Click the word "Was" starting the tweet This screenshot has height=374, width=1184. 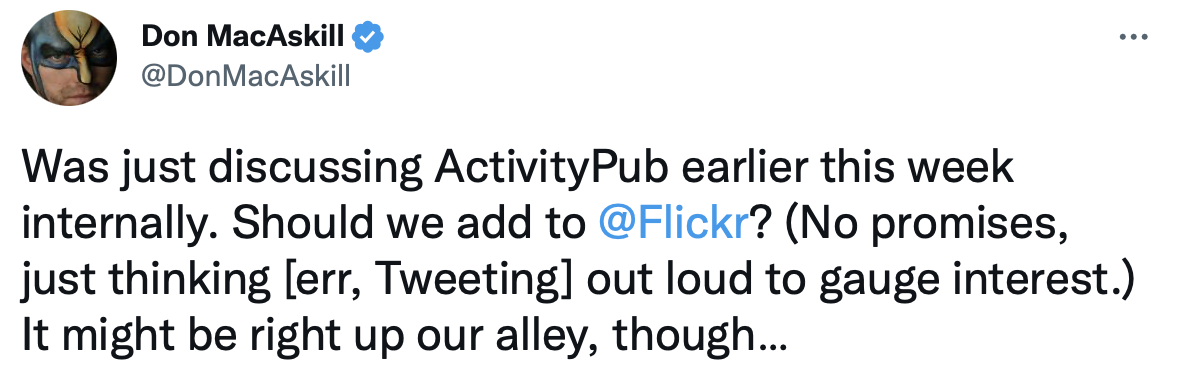64,168
